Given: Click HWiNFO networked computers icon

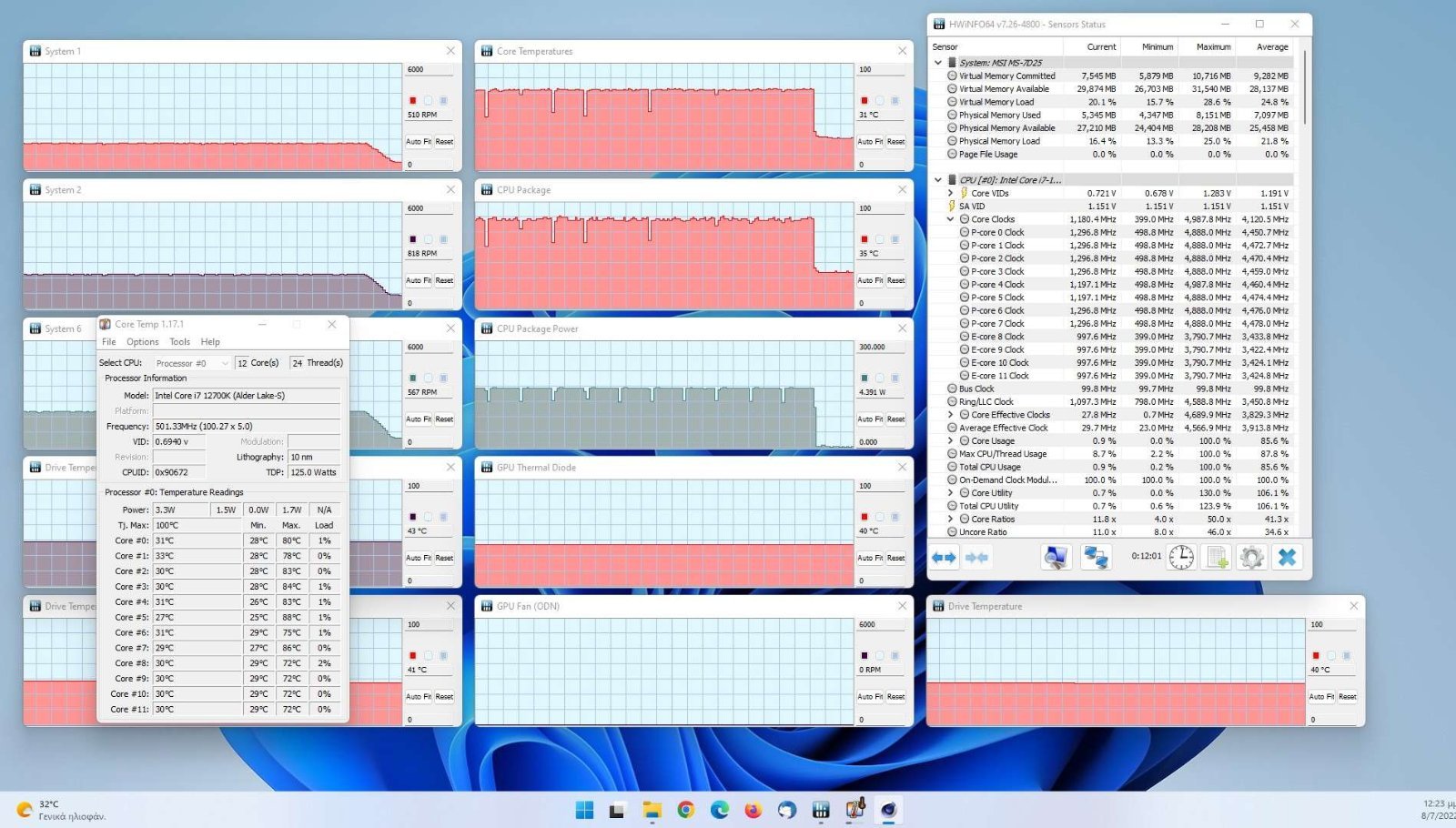Looking at the screenshot, I should [x=1096, y=557].
